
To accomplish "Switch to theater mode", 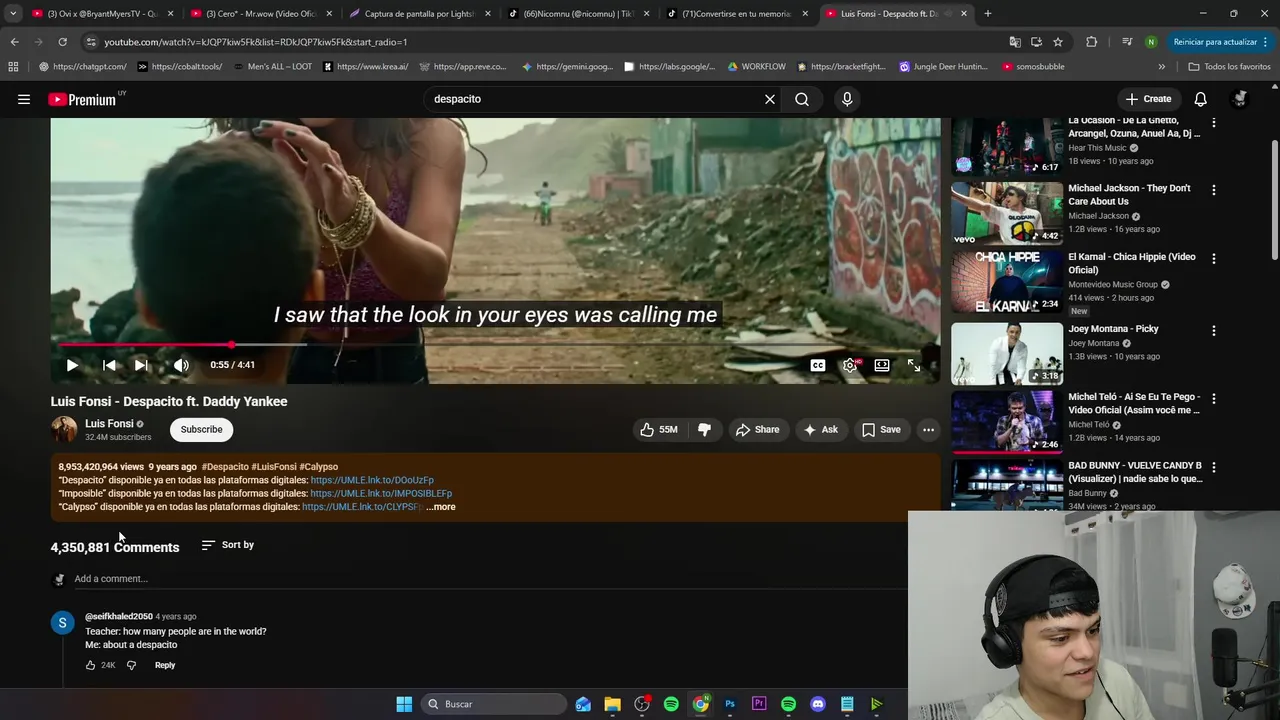I will tap(882, 365).
